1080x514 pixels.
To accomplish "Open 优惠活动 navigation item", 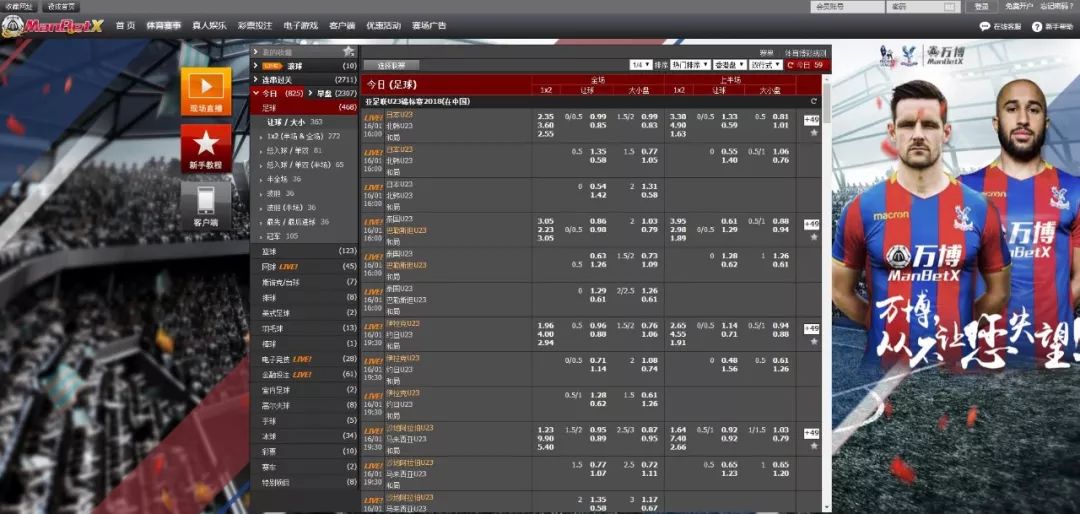I will coord(383,26).
